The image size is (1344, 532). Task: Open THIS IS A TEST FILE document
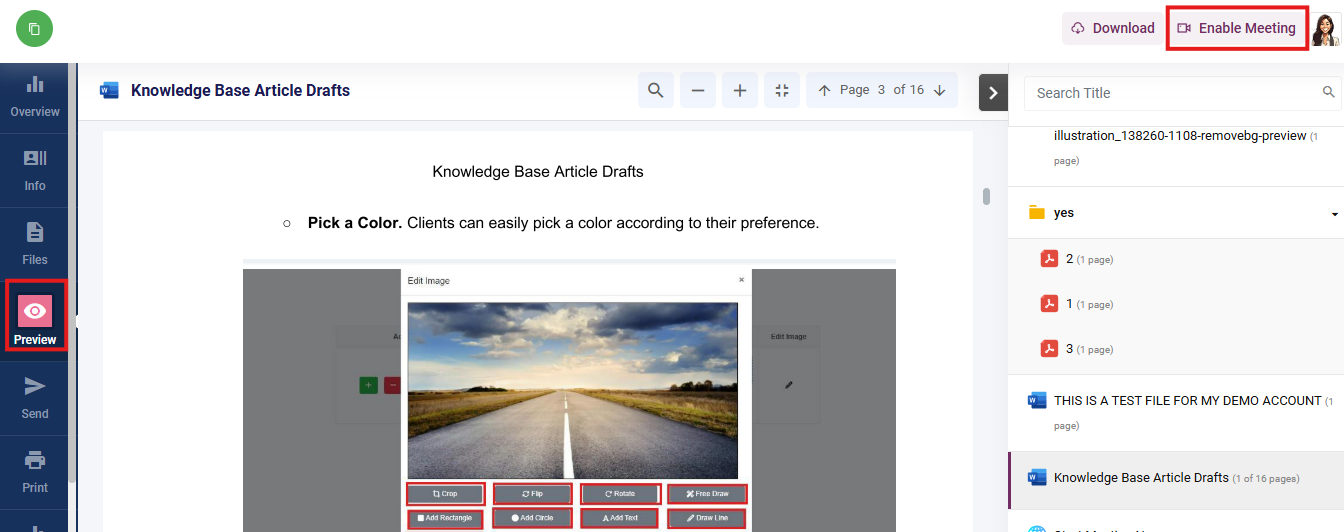[1176, 411]
